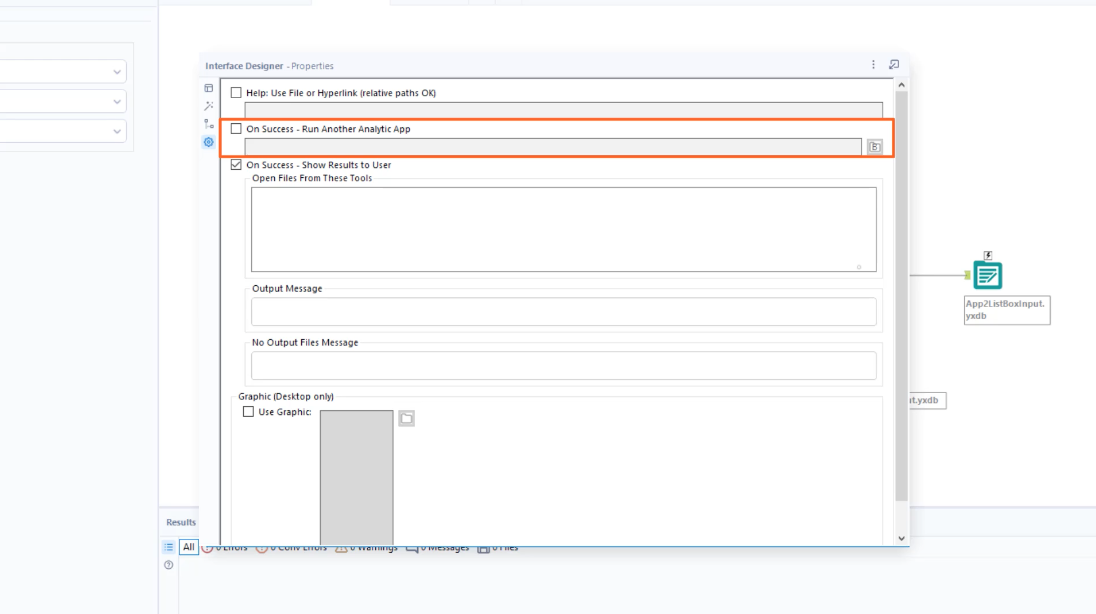Enable Help: Use File or Hyperlink

[236, 92]
